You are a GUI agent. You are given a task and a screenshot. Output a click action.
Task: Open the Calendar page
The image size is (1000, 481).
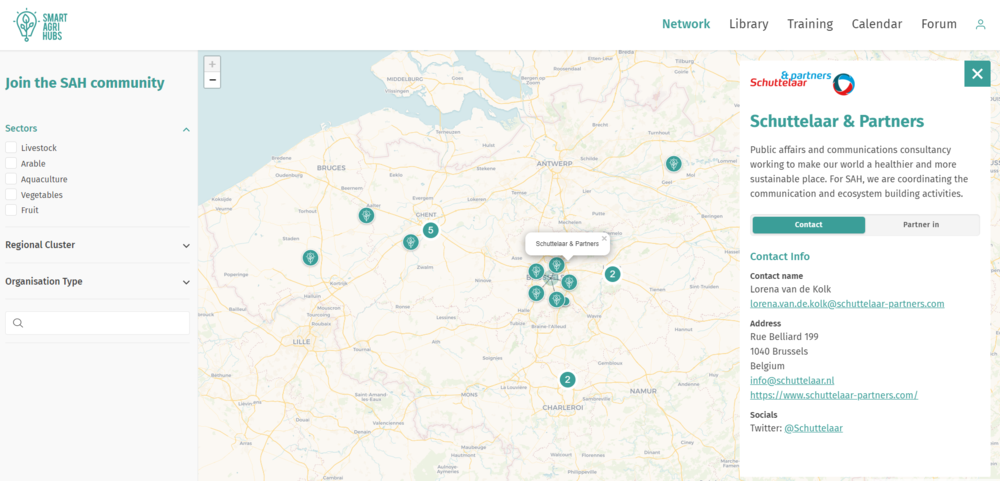point(877,24)
